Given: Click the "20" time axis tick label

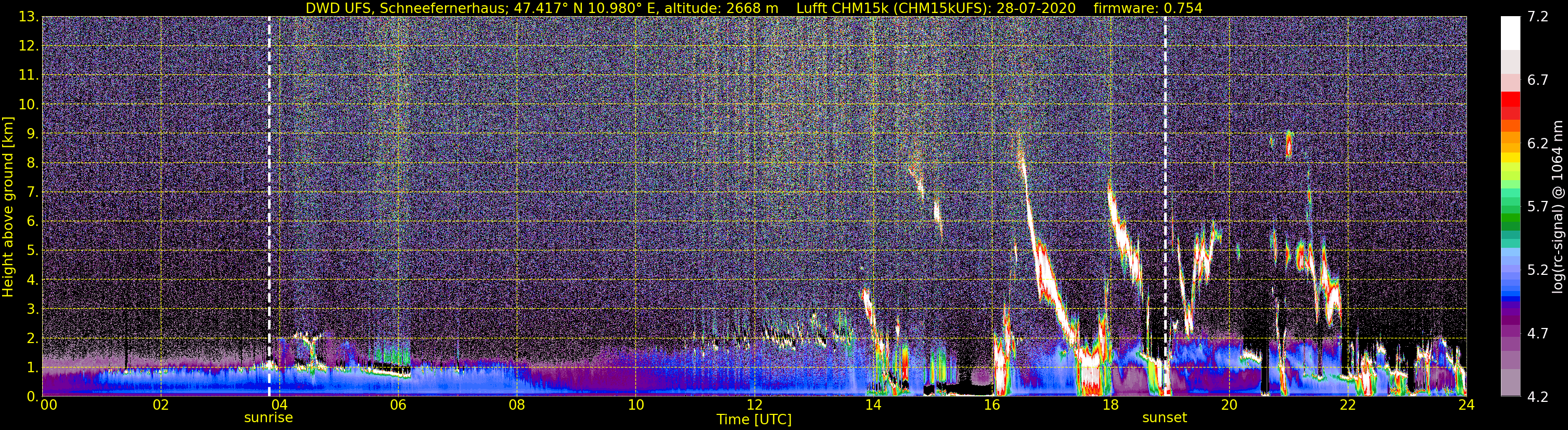Looking at the screenshot, I should point(1229,405).
